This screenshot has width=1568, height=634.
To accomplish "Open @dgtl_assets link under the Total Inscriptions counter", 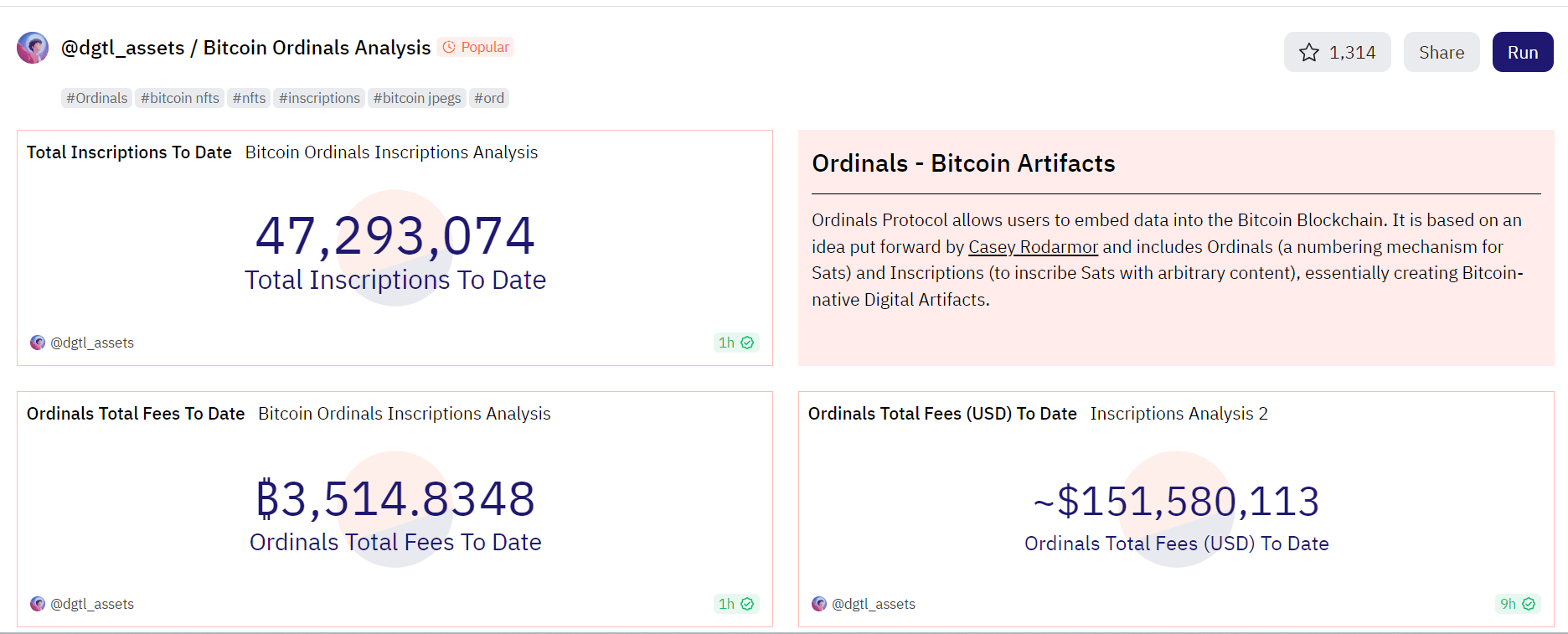I will [x=92, y=343].
